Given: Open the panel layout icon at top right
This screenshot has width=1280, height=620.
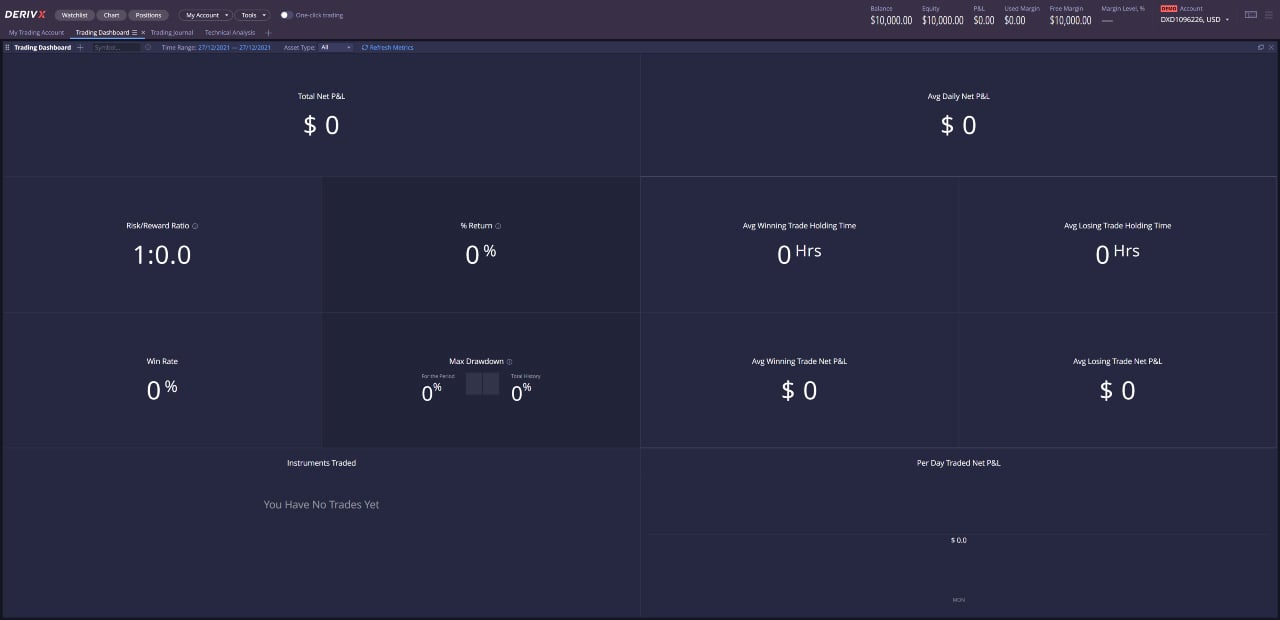Looking at the screenshot, I should coord(1251,14).
